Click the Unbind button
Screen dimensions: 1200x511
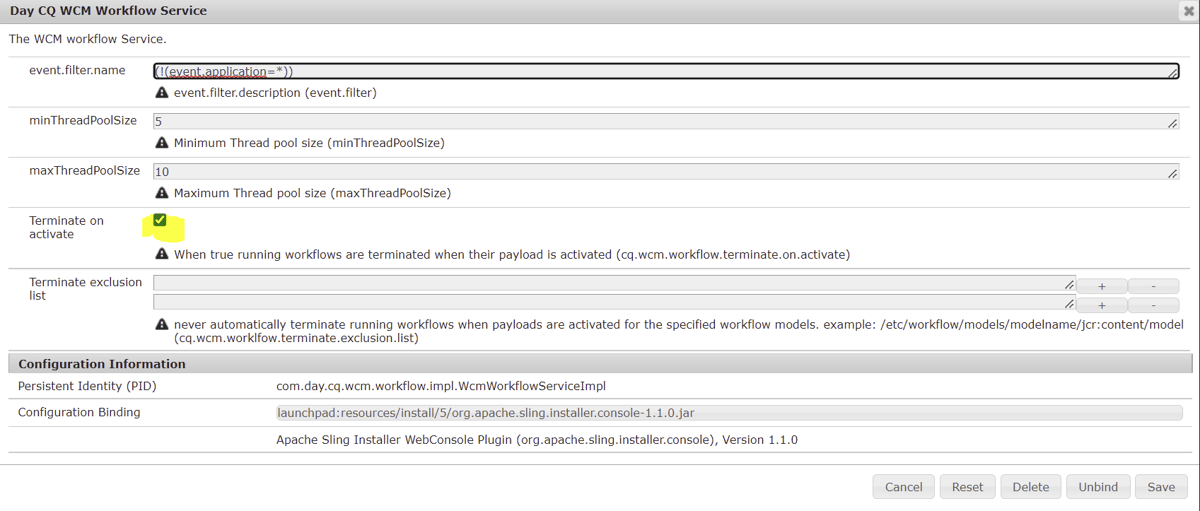click(1098, 487)
